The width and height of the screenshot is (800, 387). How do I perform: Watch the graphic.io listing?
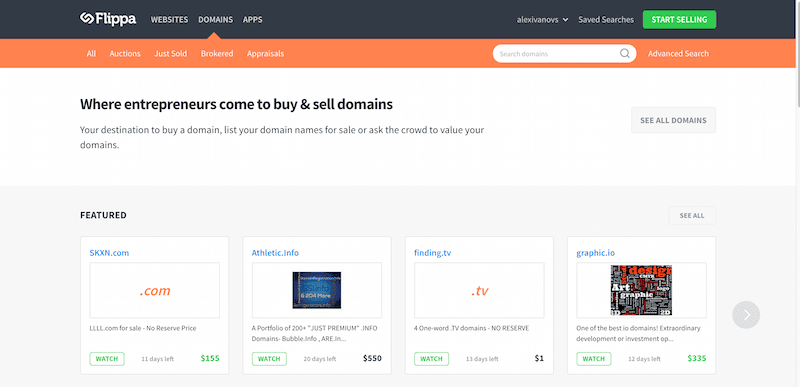[593, 359]
